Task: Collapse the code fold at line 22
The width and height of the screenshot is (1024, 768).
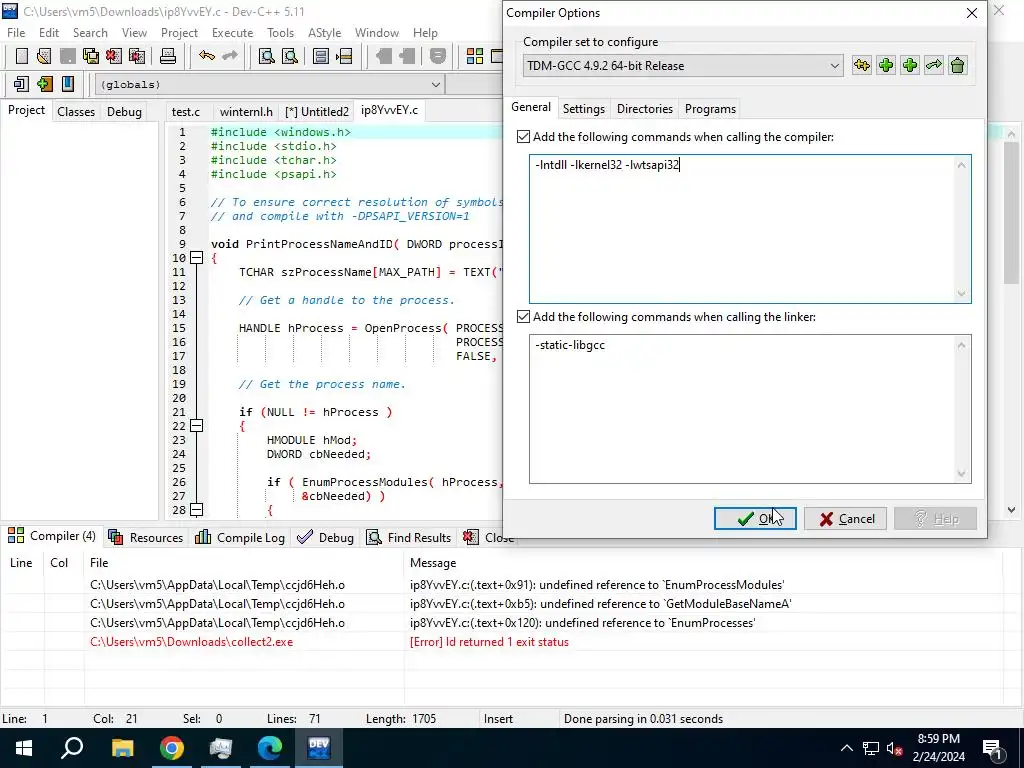Action: tap(196, 426)
